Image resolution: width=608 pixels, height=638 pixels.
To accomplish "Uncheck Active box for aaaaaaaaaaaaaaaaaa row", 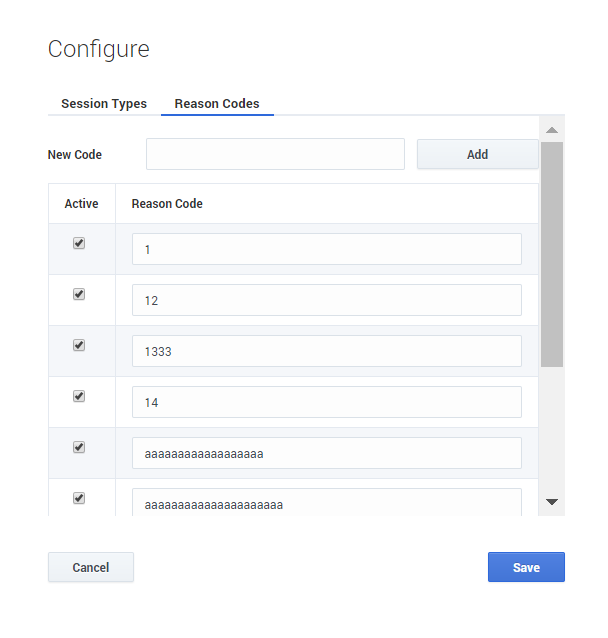I will click(x=79, y=447).
